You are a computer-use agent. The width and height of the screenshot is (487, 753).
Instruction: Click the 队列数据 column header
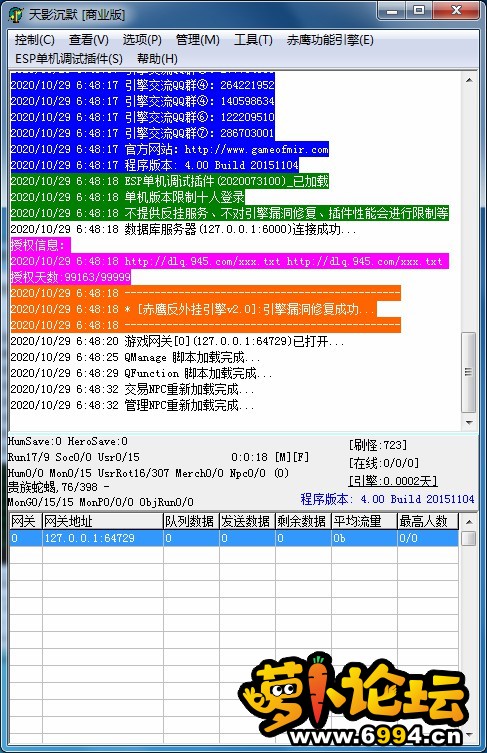pyautogui.click(x=191, y=521)
